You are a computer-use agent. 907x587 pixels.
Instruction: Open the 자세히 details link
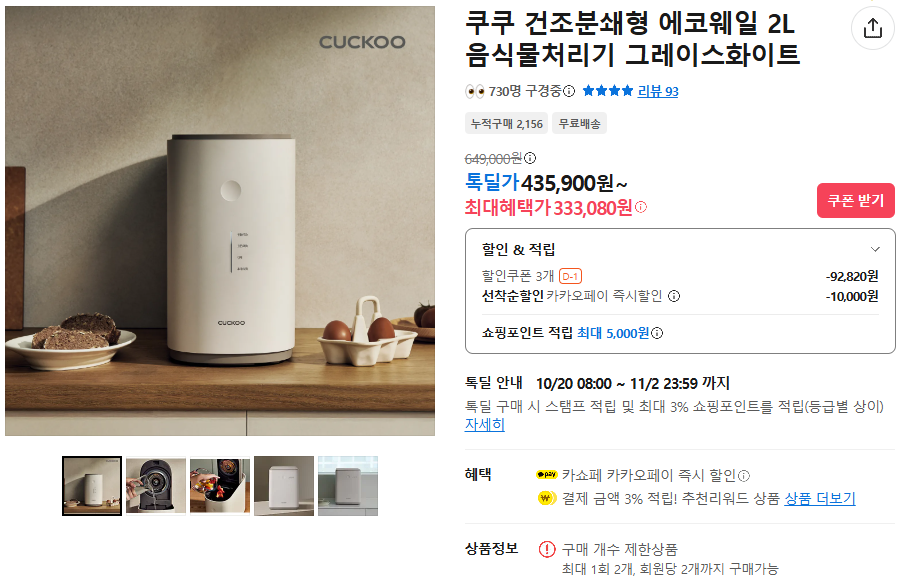pyautogui.click(x=485, y=424)
